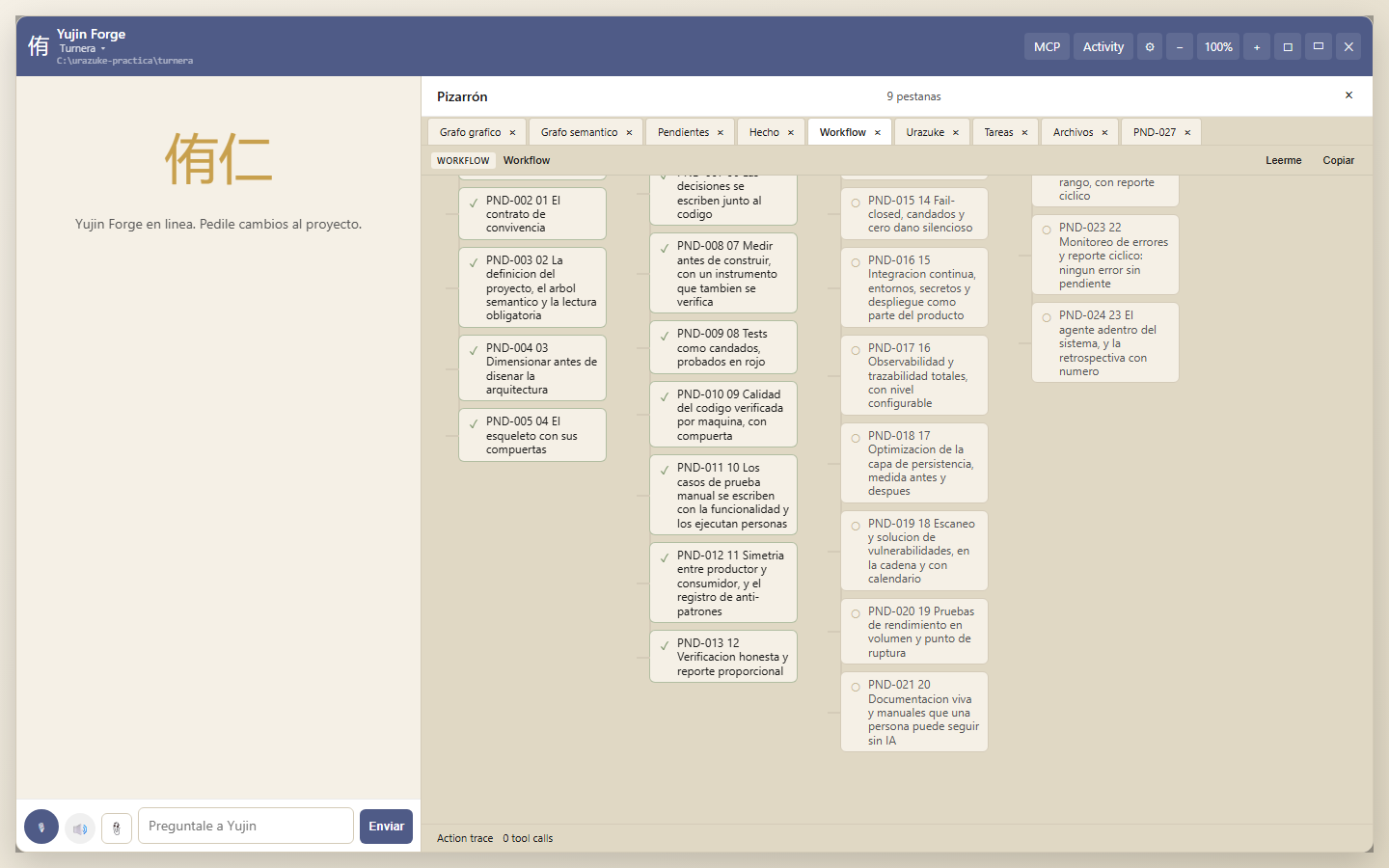The image size is (1389, 868).
Task: Zoom out with the minus button
Action: point(1180,46)
